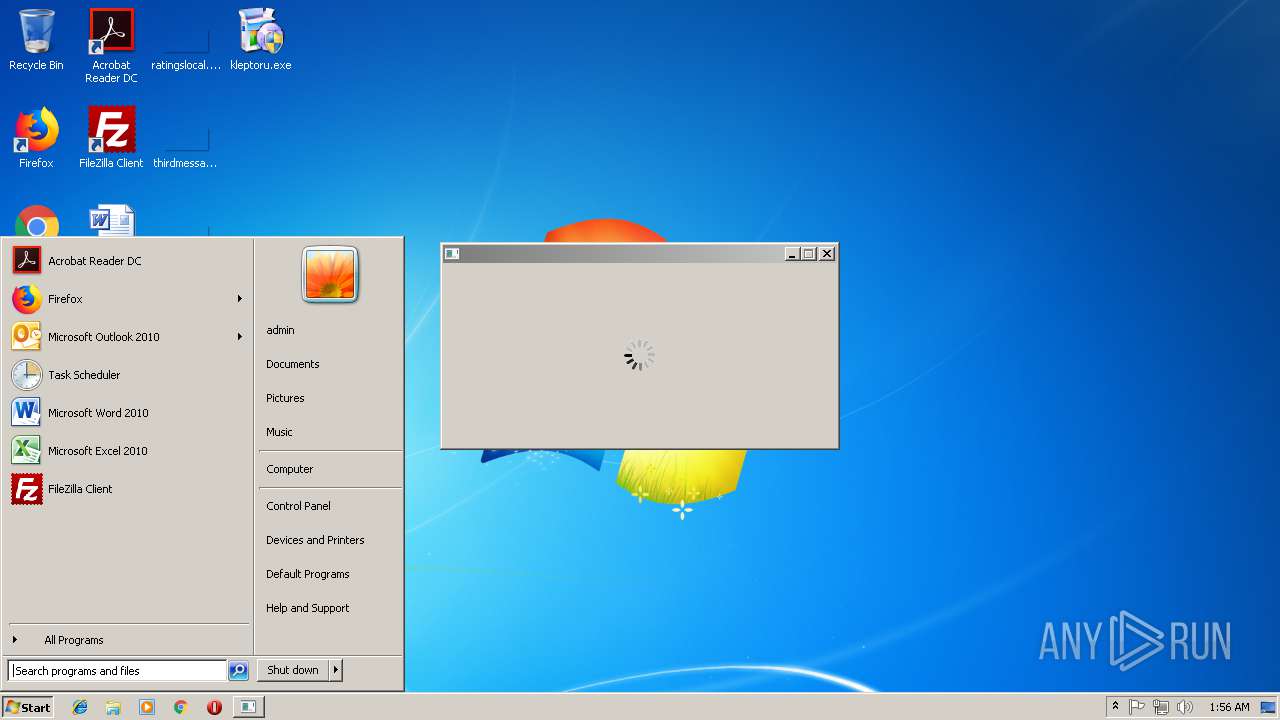
Task: Select the ratingslocal desktop file
Action: click(186, 46)
